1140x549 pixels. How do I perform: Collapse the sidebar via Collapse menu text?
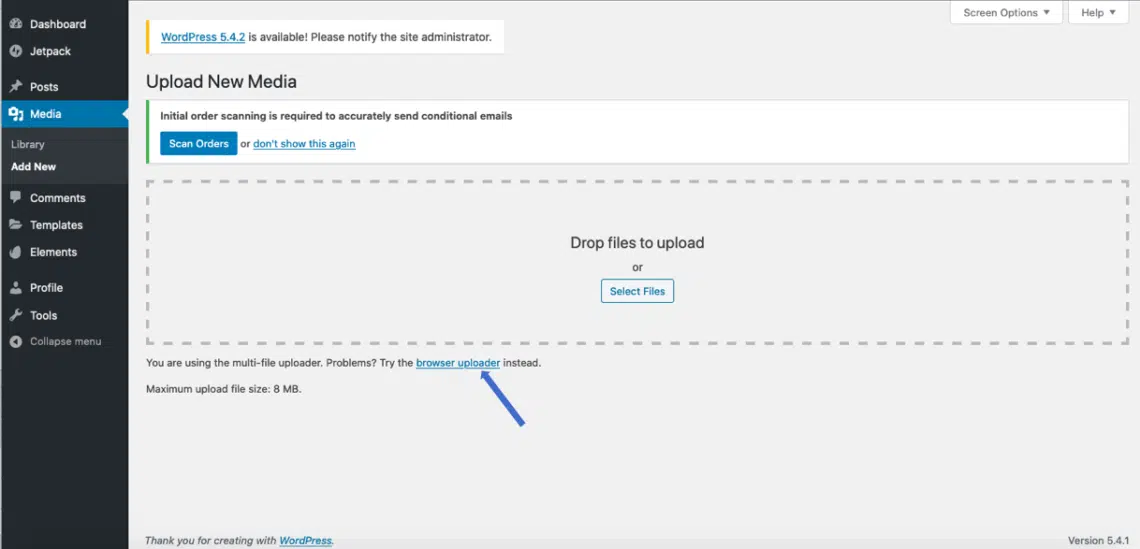point(65,342)
